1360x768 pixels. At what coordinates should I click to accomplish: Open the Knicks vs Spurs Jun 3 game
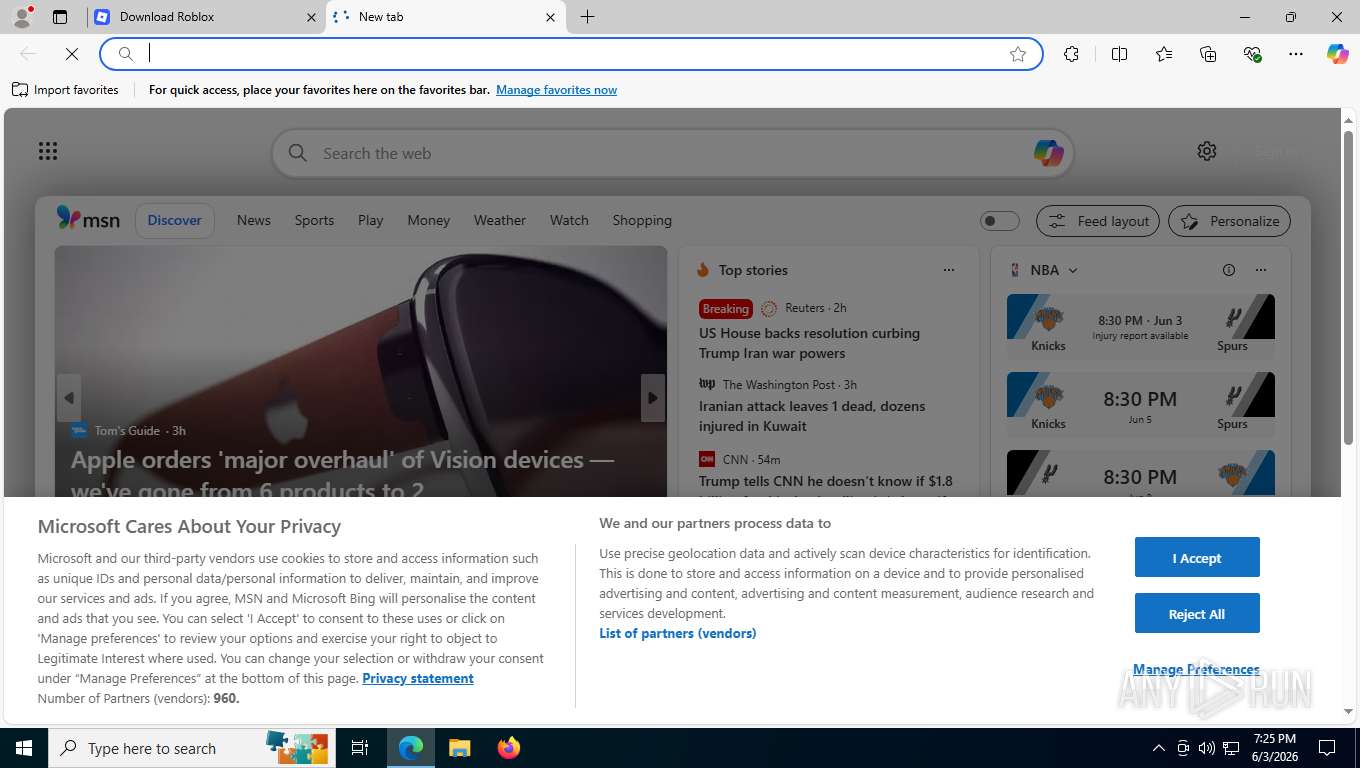(x=1141, y=326)
